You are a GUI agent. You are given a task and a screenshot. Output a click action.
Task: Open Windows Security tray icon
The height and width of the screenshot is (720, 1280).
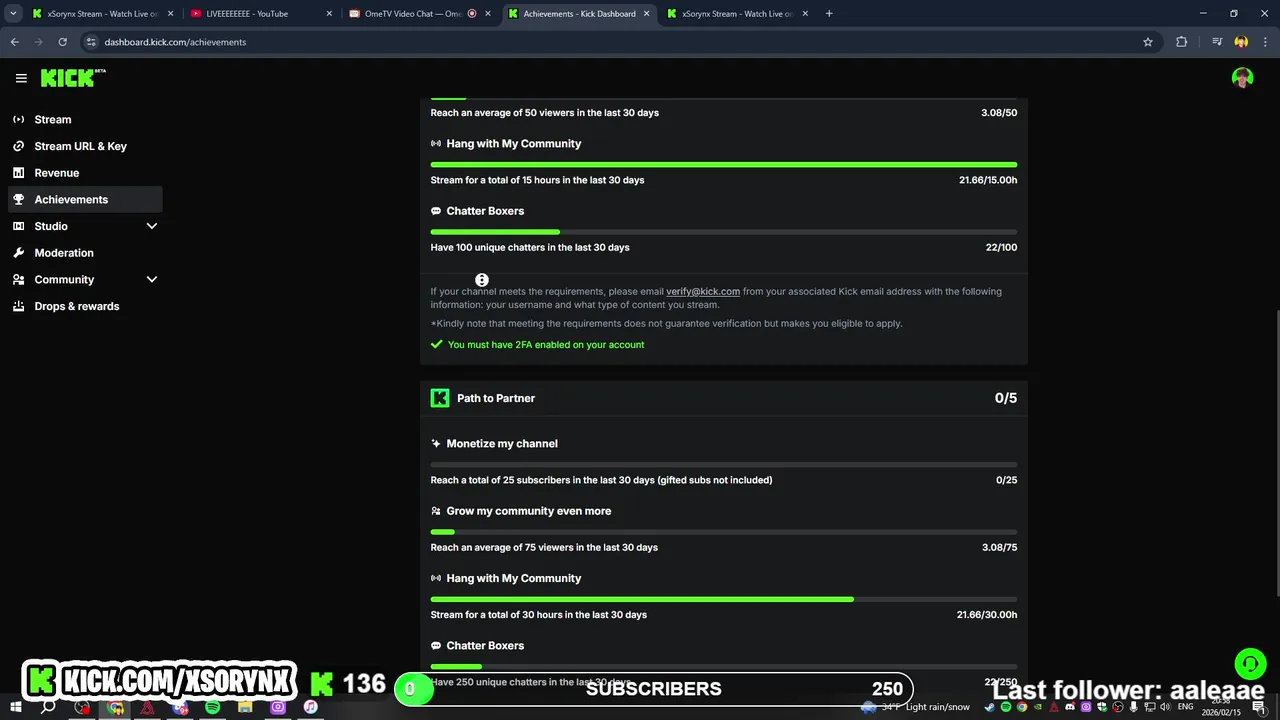click(x=1102, y=707)
